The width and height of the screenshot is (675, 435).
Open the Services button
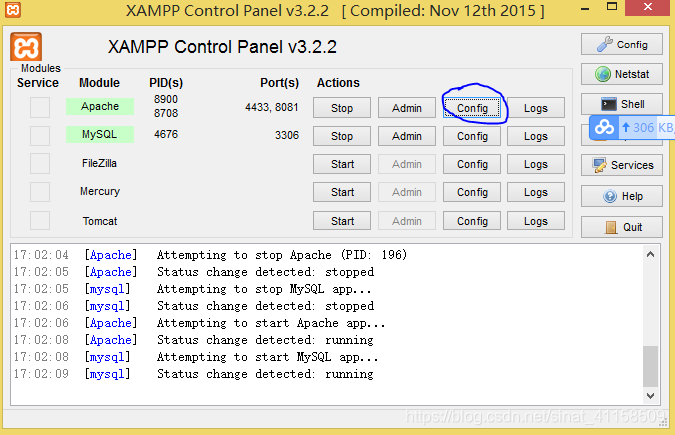click(621, 165)
